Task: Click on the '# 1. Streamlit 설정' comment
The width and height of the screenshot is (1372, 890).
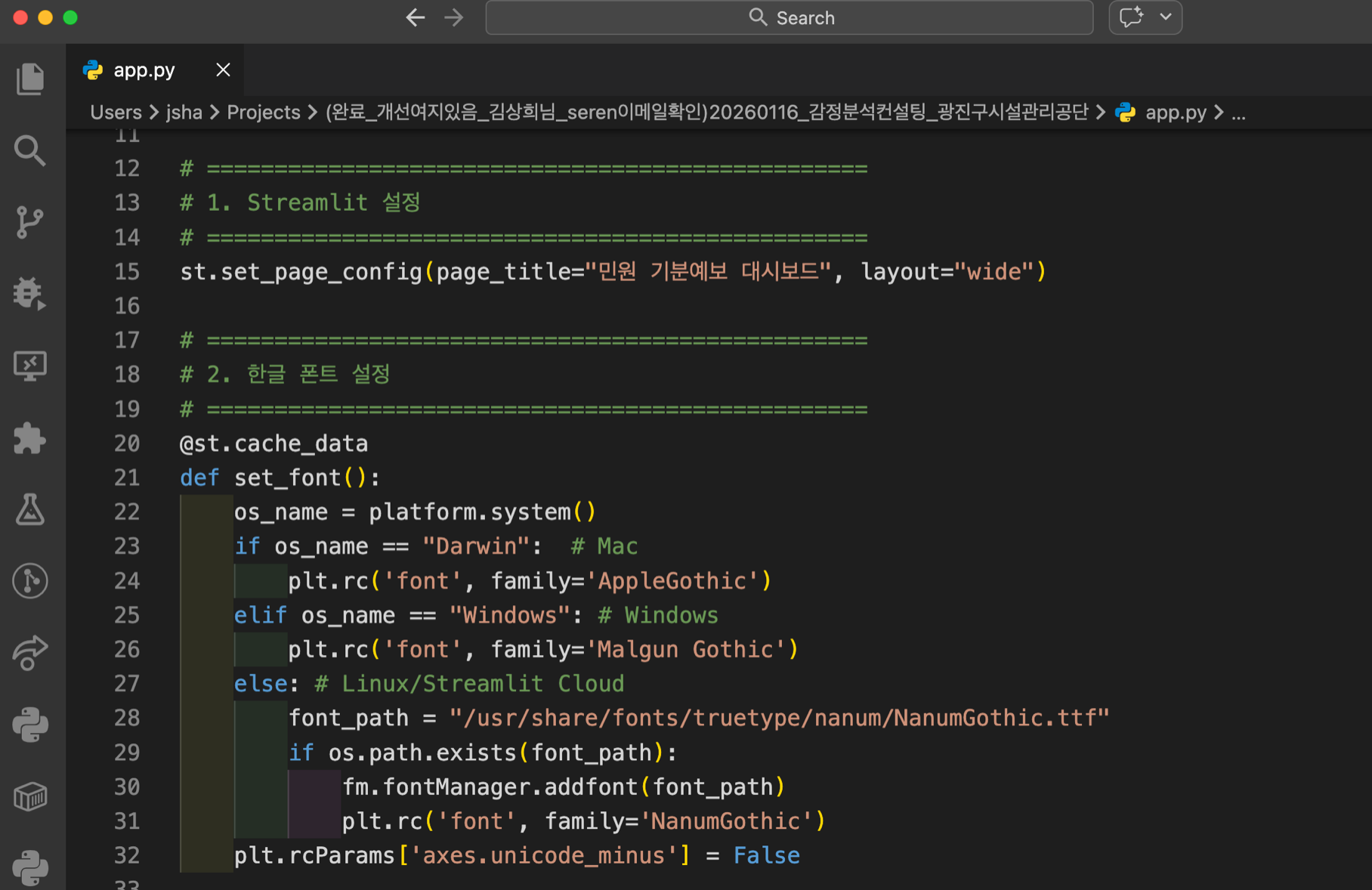Action: pos(300,202)
